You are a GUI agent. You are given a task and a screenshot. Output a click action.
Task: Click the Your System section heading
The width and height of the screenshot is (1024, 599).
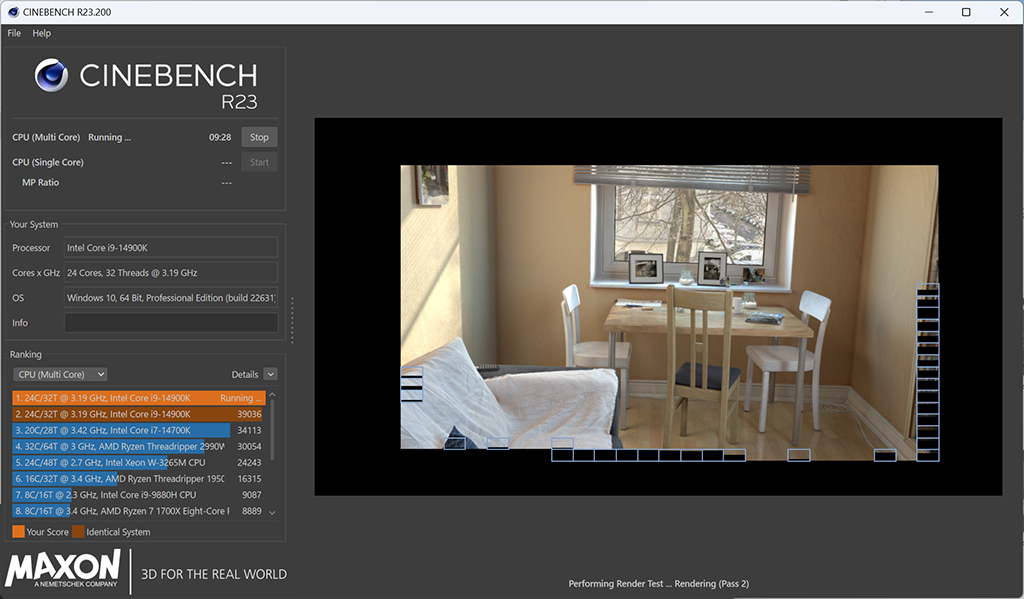(34, 224)
